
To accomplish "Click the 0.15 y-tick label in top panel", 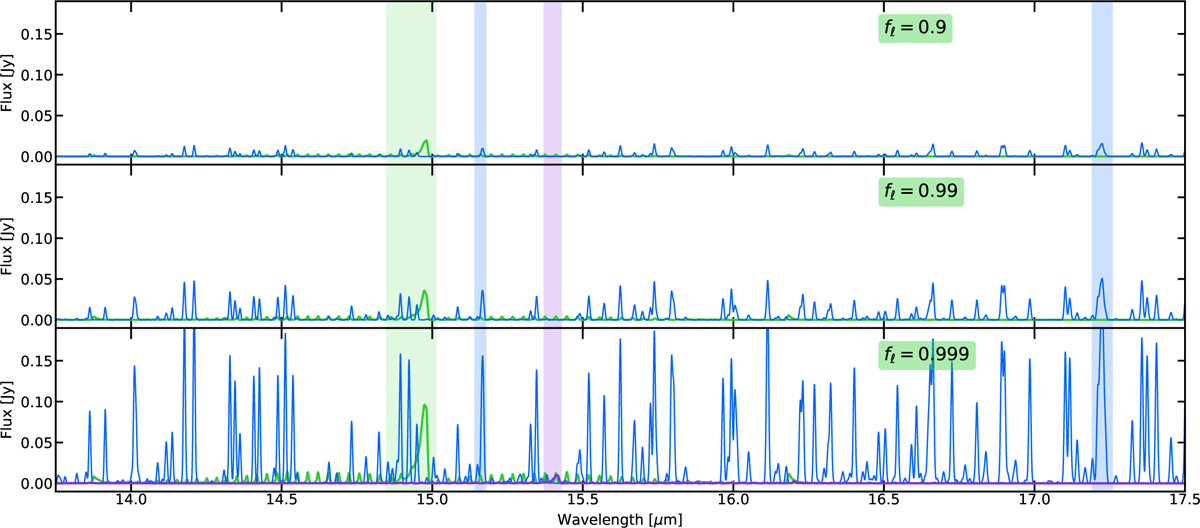I will click(x=40, y=34).
